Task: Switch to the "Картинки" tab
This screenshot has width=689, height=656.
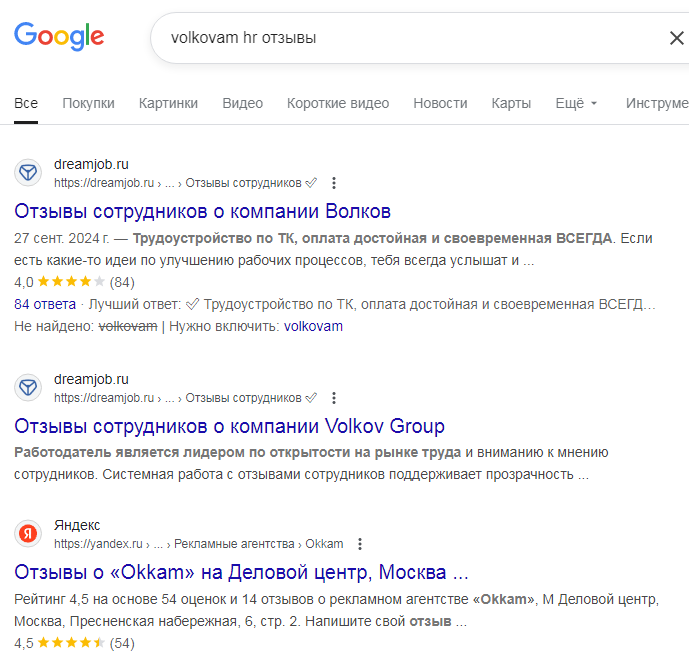Action: [168, 103]
